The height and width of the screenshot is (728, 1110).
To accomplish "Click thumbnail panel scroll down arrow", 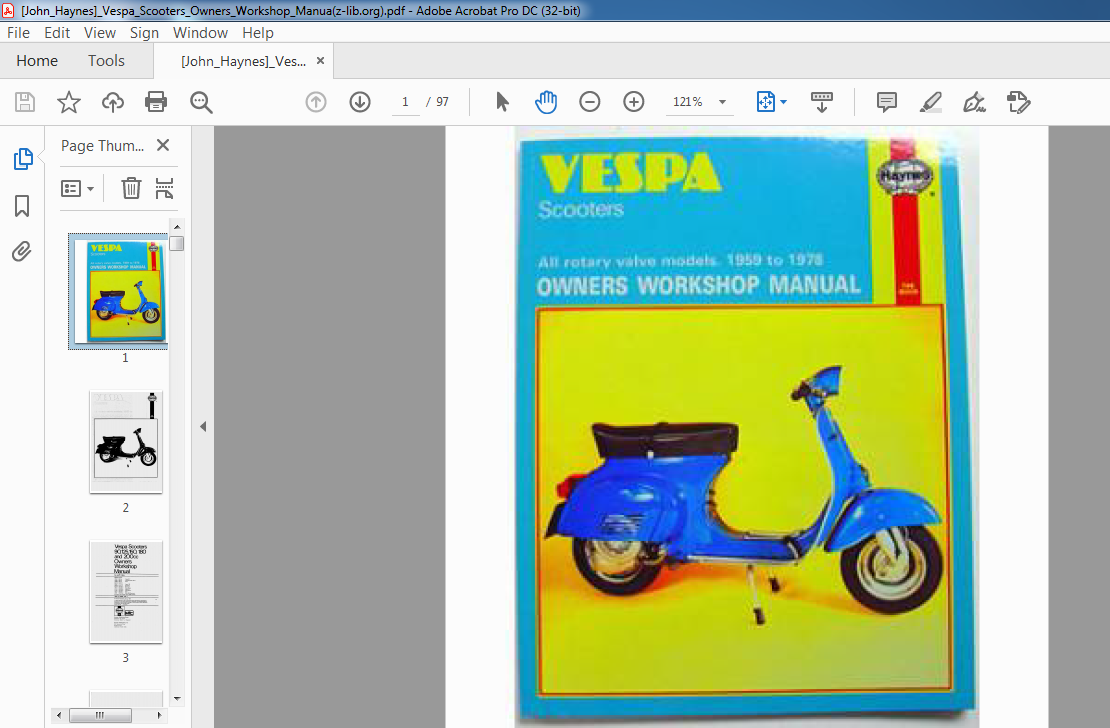I will [177, 698].
